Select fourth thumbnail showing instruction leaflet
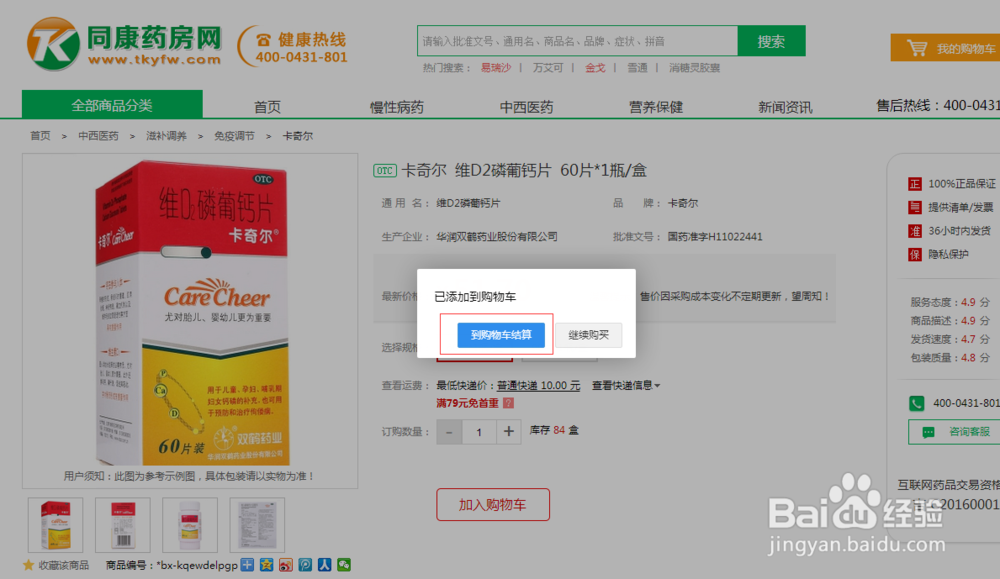The height and width of the screenshot is (579, 1000). pyautogui.click(x=257, y=525)
